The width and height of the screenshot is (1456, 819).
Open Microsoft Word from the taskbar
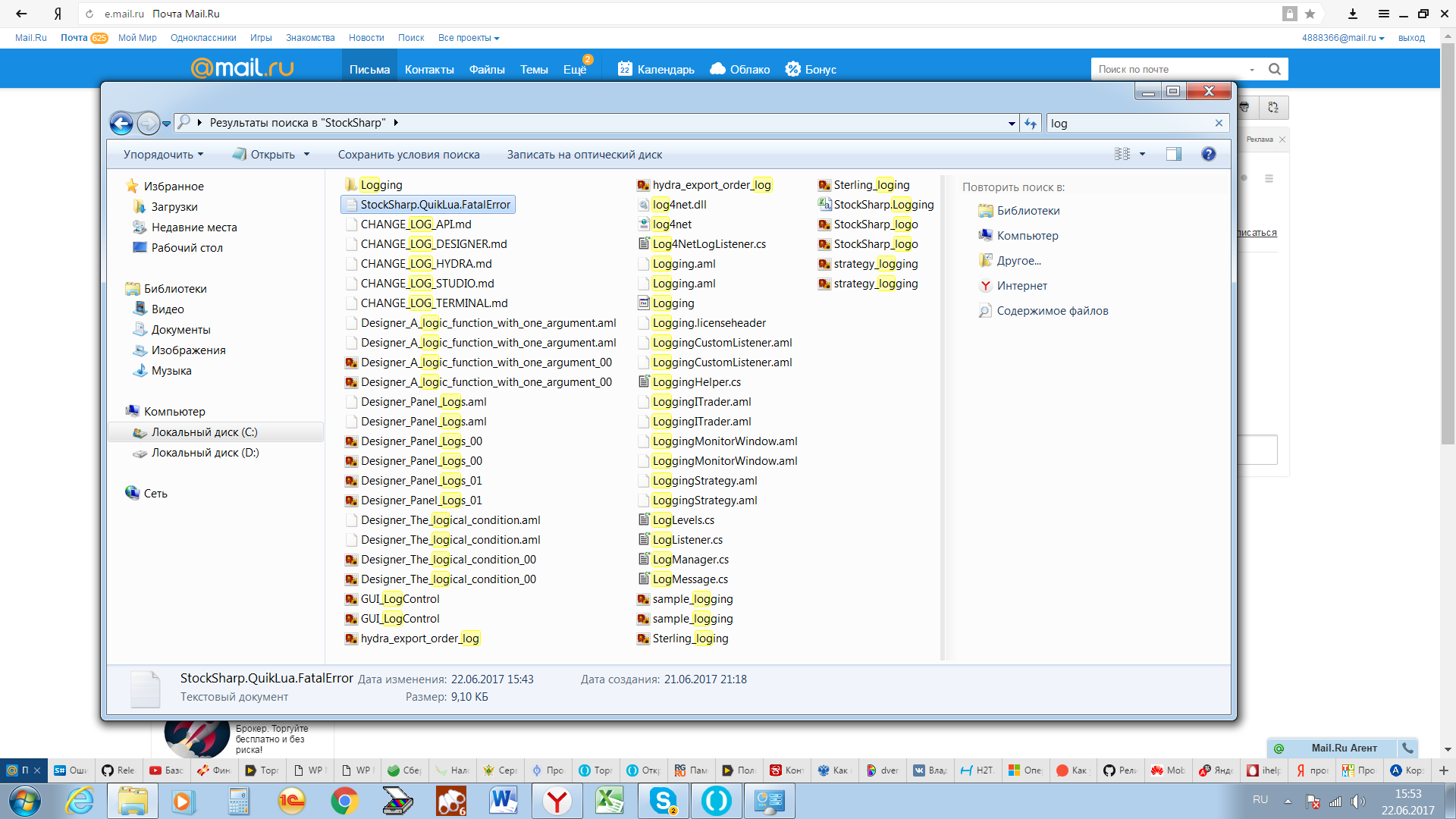click(504, 801)
